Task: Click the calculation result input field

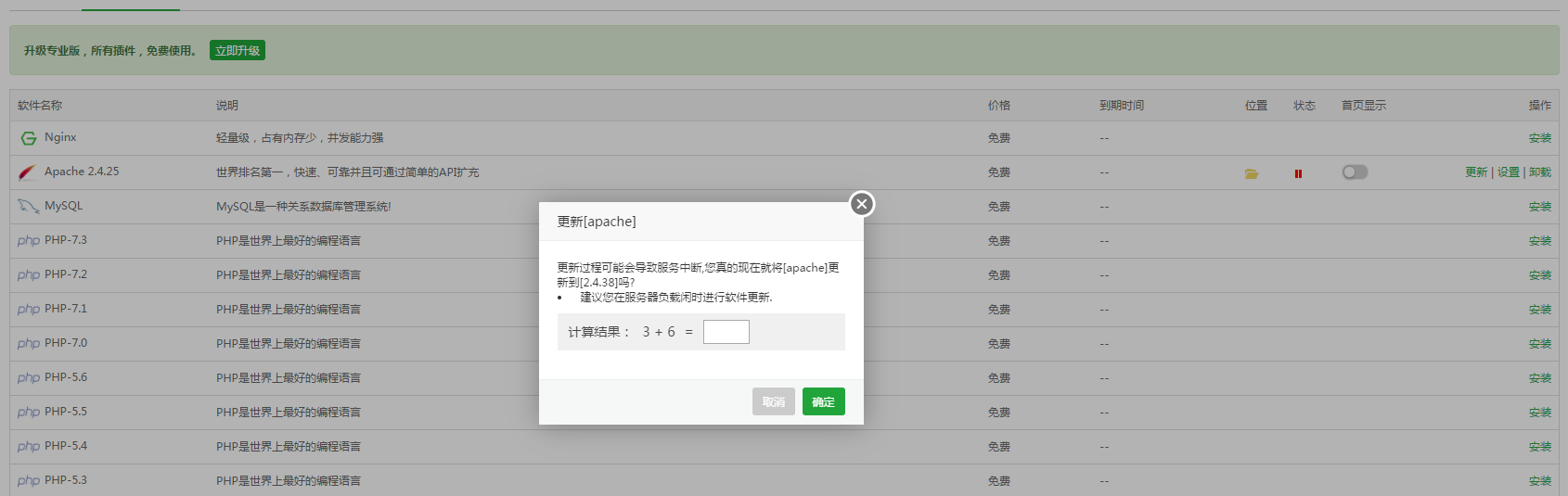Action: pos(726,332)
